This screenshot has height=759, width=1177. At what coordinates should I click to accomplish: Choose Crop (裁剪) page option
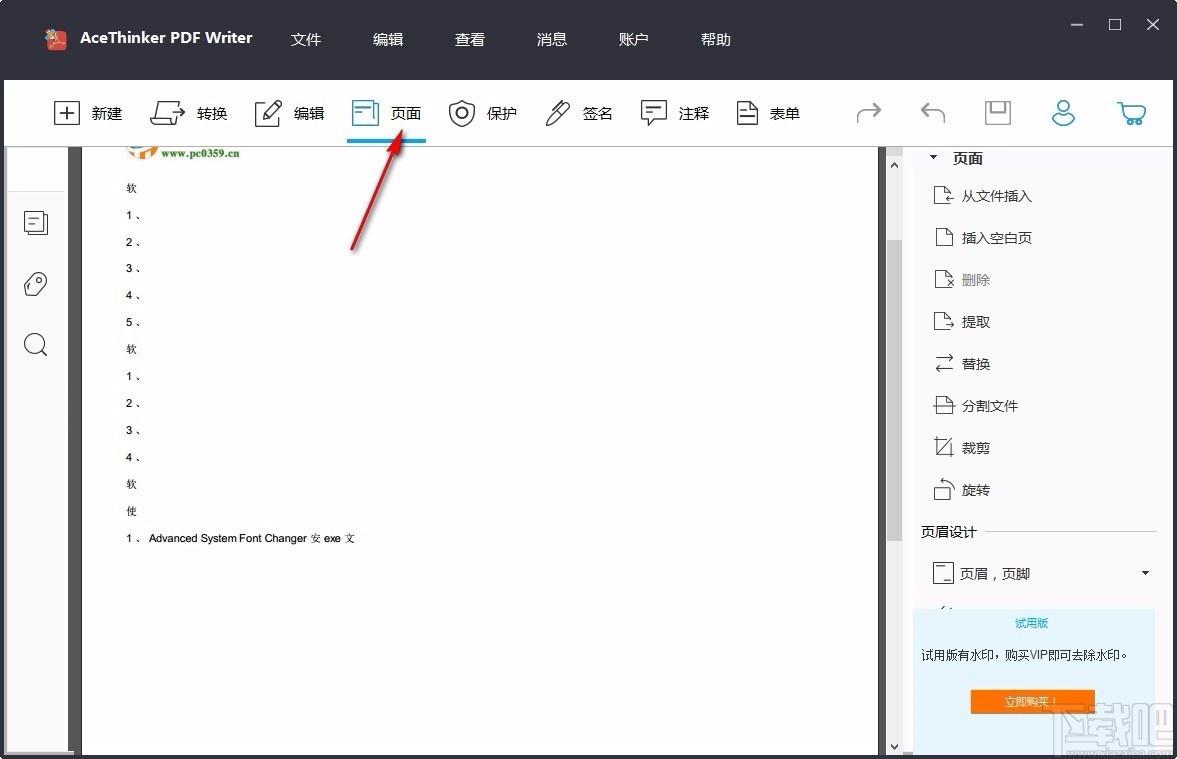[962, 448]
